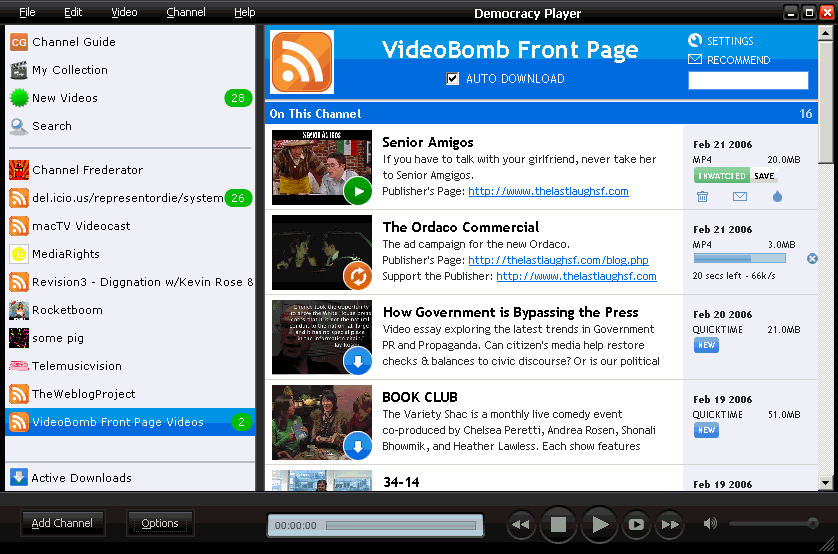Open the Channel Guide icon in sidebar

point(19,42)
